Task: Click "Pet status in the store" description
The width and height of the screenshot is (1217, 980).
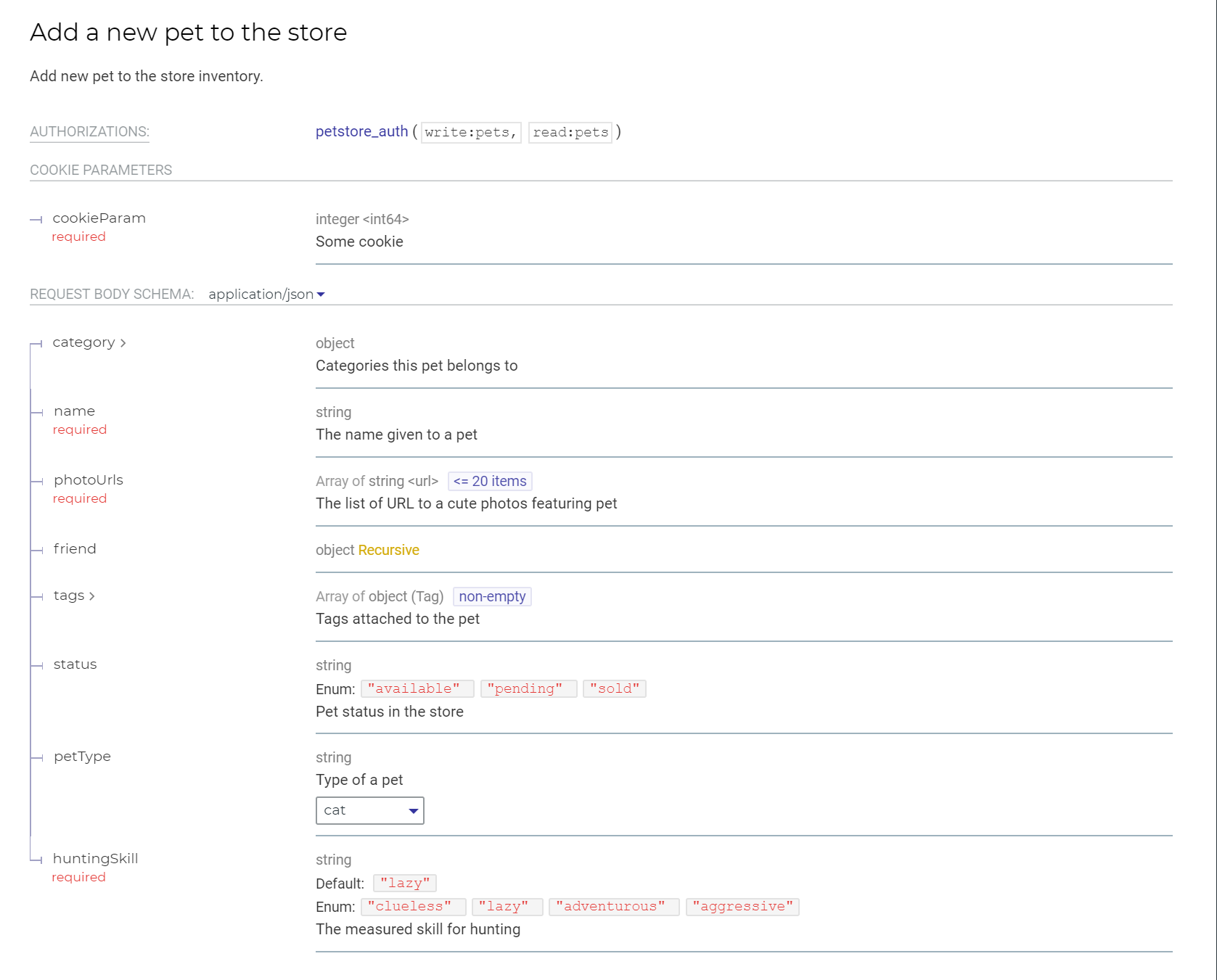Action: click(390, 712)
